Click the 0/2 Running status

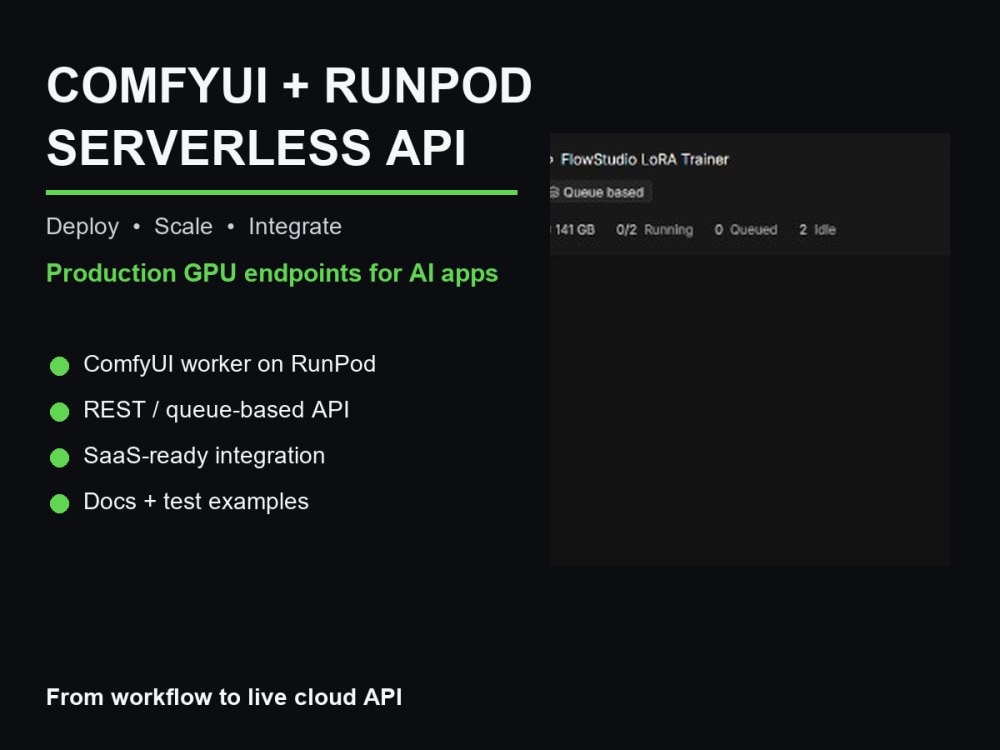pyautogui.click(x=654, y=230)
